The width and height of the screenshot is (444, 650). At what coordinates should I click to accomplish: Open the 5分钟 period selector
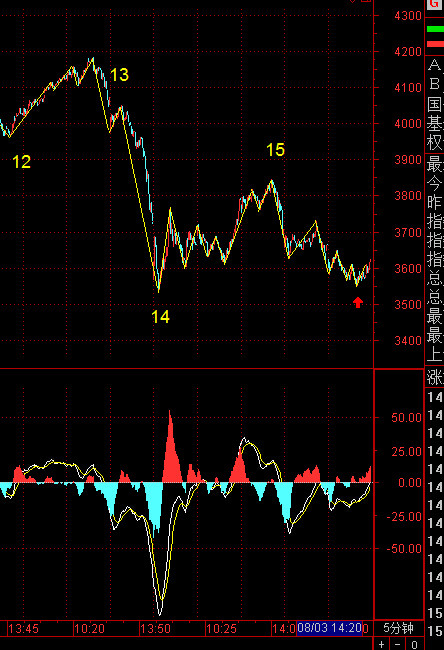[398, 628]
